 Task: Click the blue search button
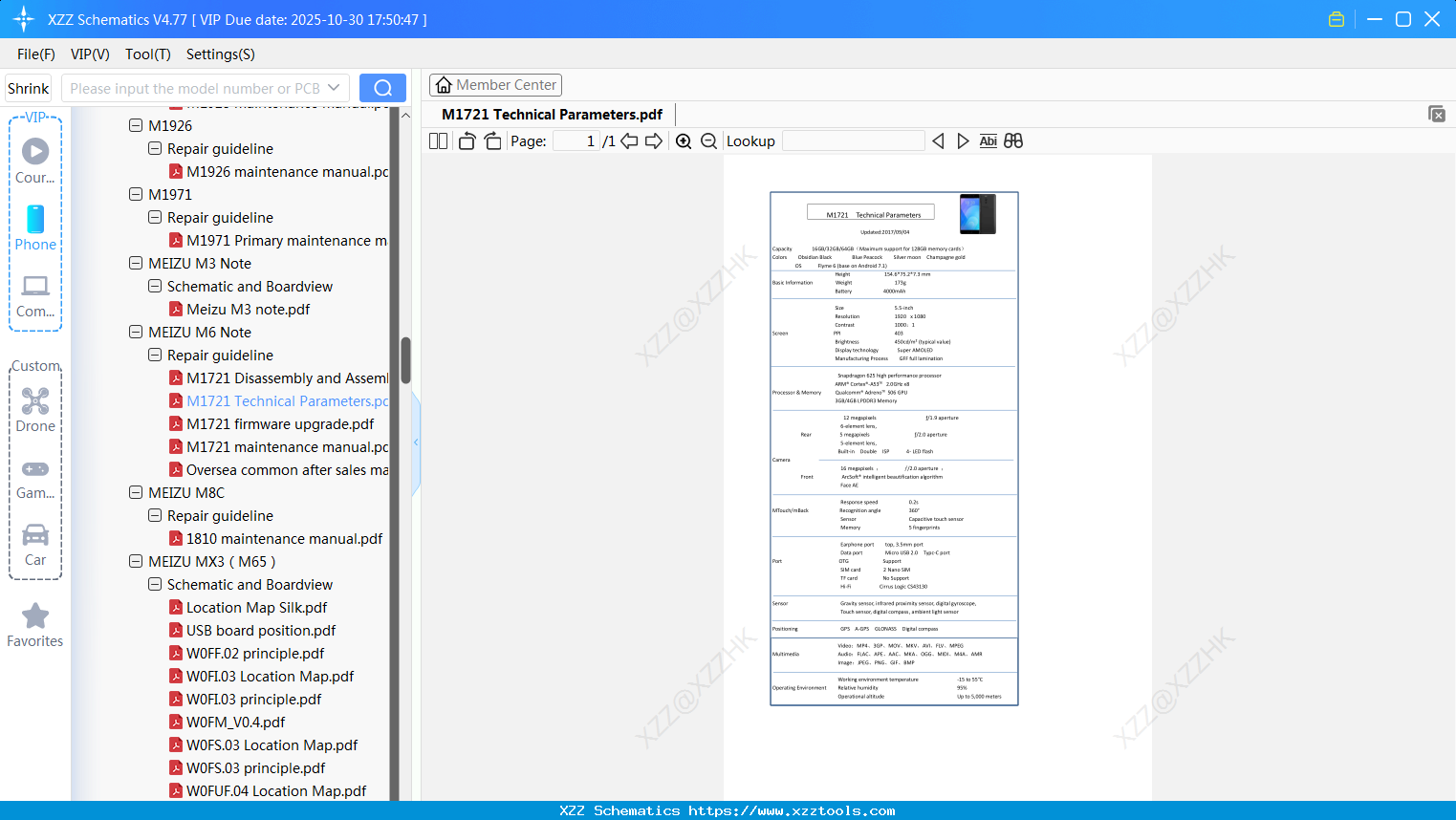(382, 88)
